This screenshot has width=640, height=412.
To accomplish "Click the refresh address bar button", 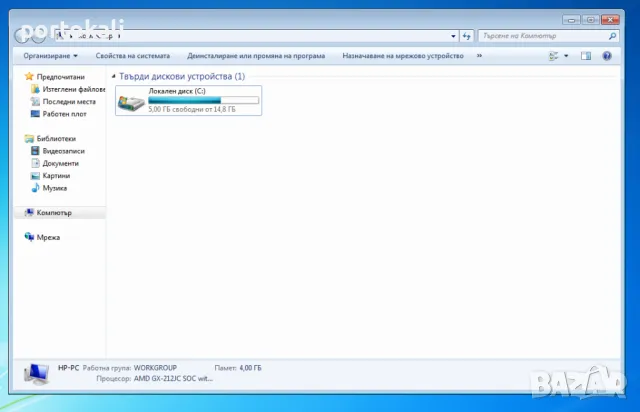I will [x=467, y=36].
